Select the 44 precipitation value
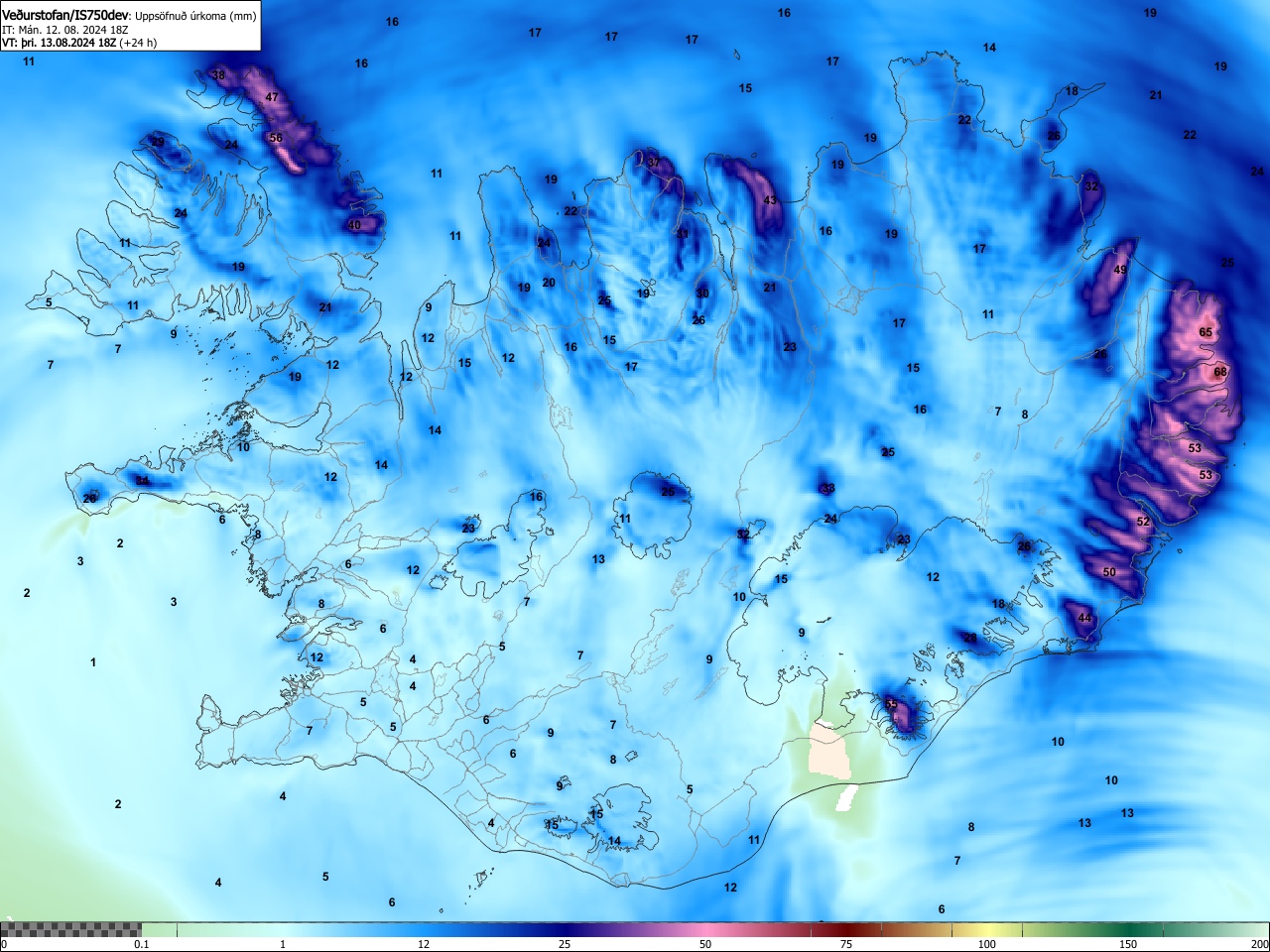1270x952 pixels. click(1084, 618)
